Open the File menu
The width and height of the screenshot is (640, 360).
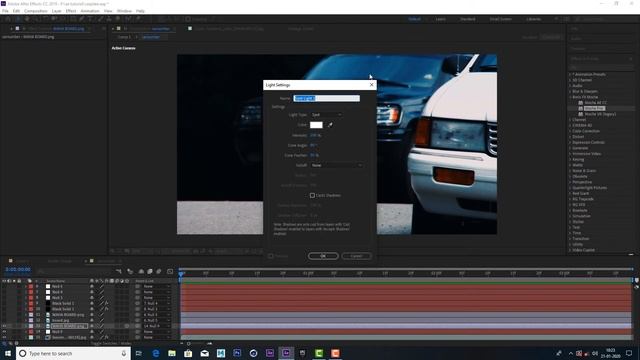point(5,11)
